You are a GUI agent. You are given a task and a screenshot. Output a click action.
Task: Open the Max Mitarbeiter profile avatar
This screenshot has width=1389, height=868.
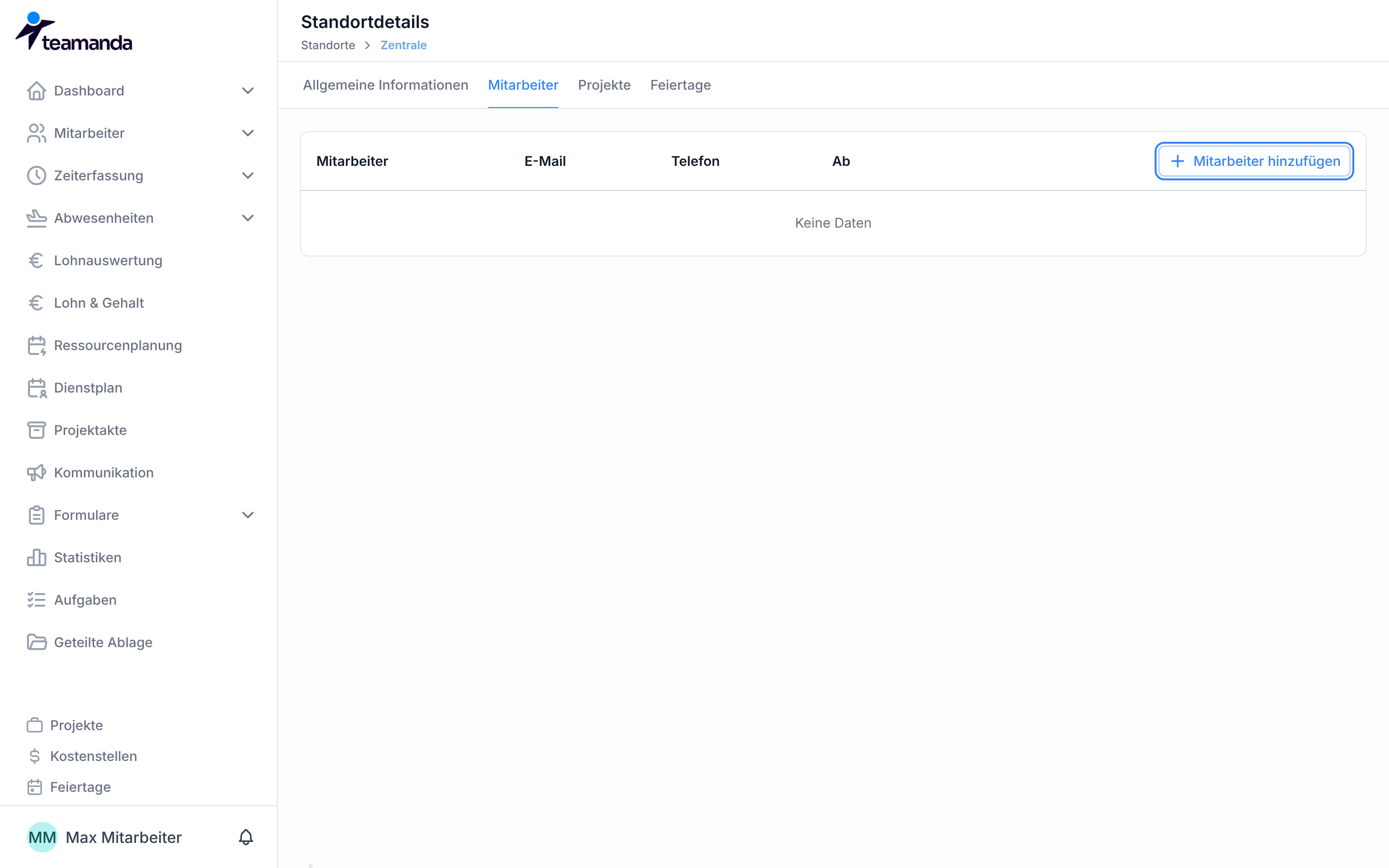click(x=42, y=838)
